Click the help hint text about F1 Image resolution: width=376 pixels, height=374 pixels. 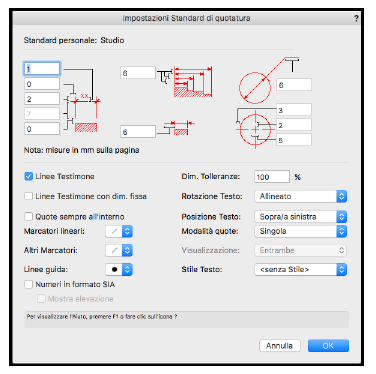(x=102, y=317)
